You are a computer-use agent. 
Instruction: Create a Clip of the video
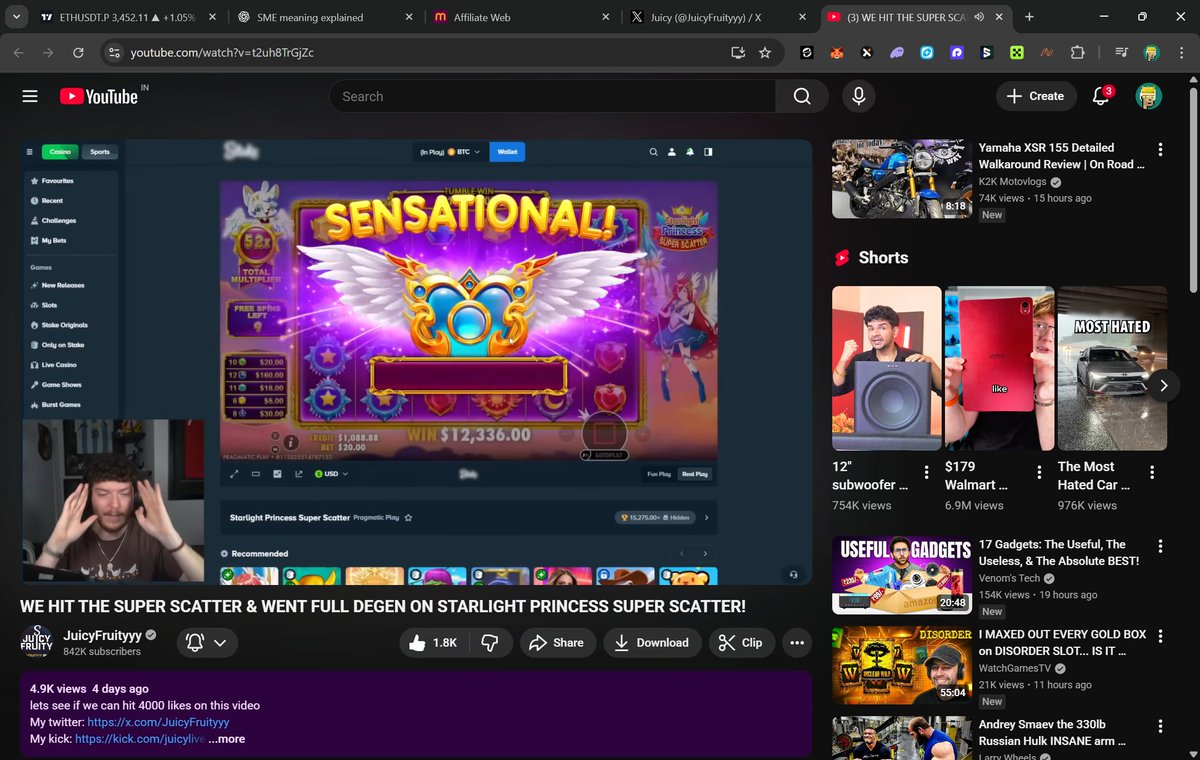742,643
